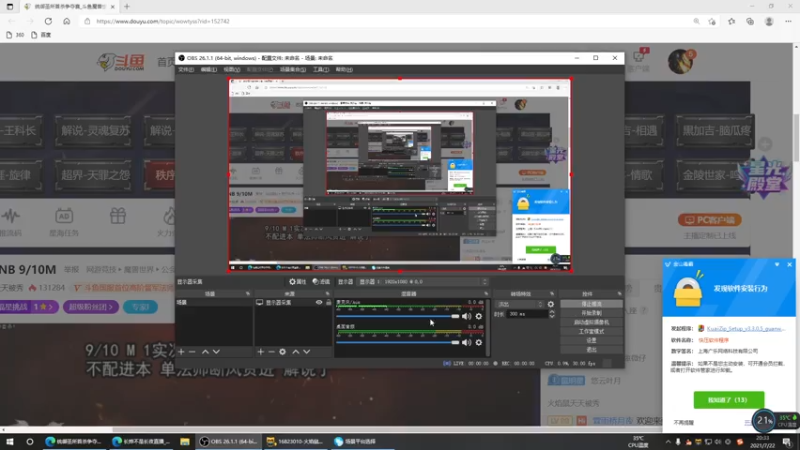Open scene transition type dropdown
The width and height of the screenshot is (800, 450).
520,304
